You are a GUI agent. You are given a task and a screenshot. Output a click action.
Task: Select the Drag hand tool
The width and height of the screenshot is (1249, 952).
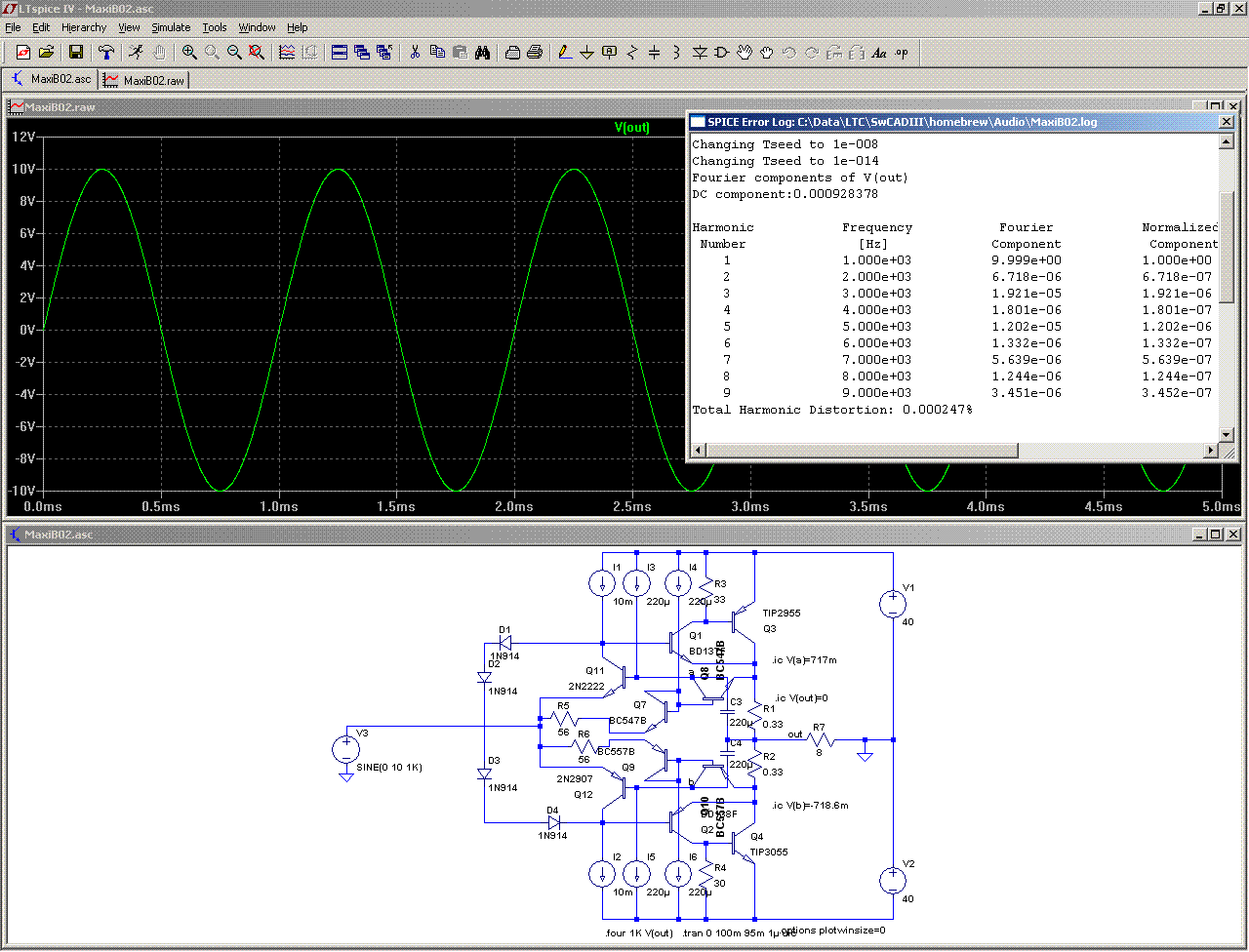(767, 53)
